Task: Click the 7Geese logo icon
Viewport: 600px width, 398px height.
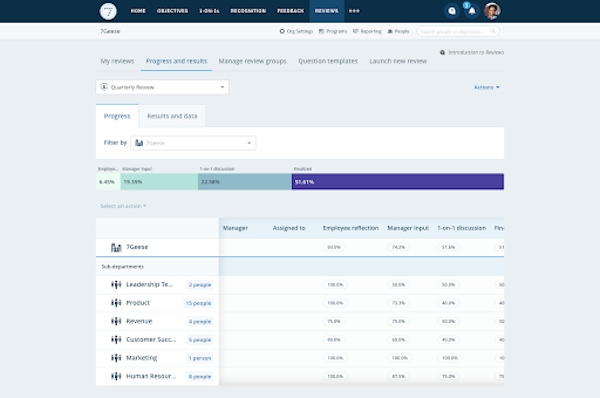Action: click(x=108, y=11)
